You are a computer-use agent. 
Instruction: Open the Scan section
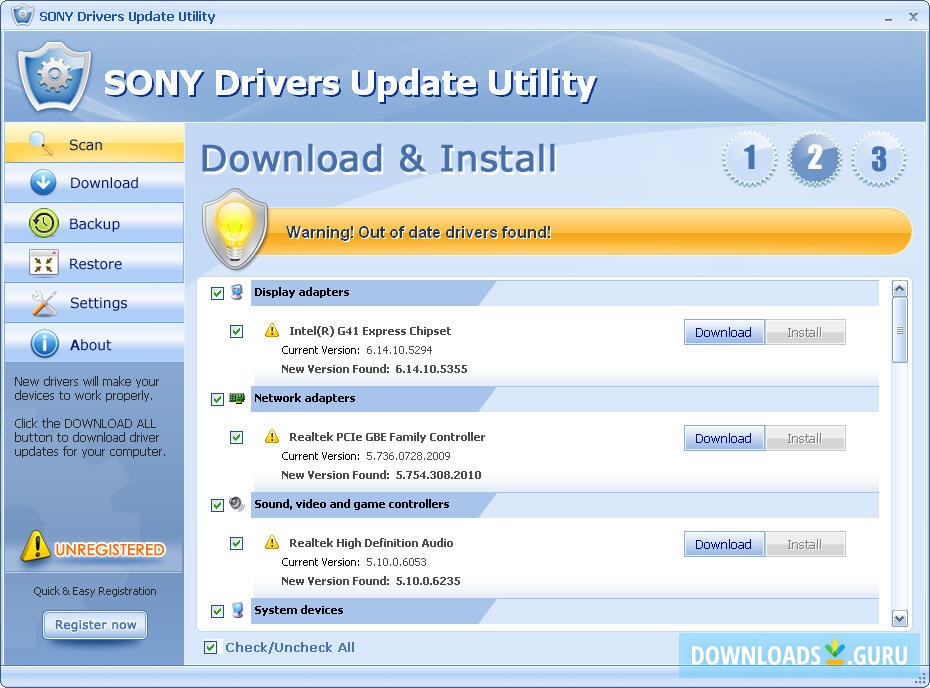pos(94,144)
